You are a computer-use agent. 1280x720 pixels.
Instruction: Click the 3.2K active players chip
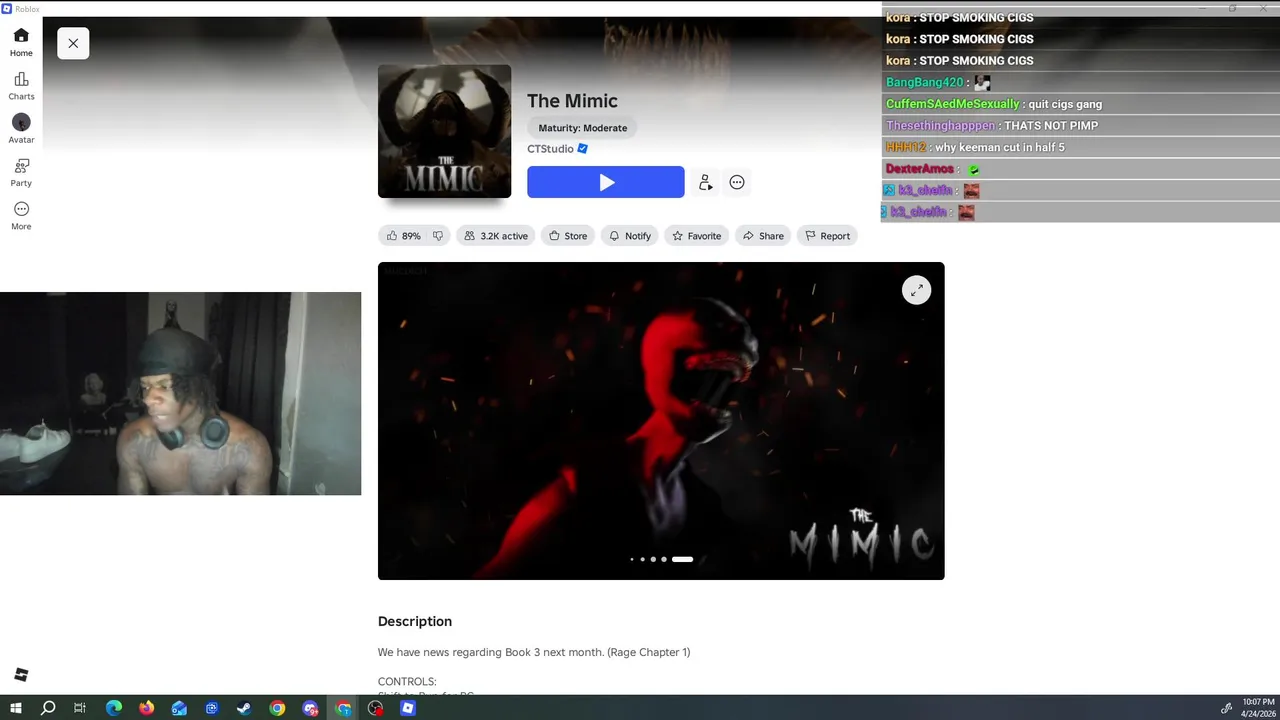496,236
